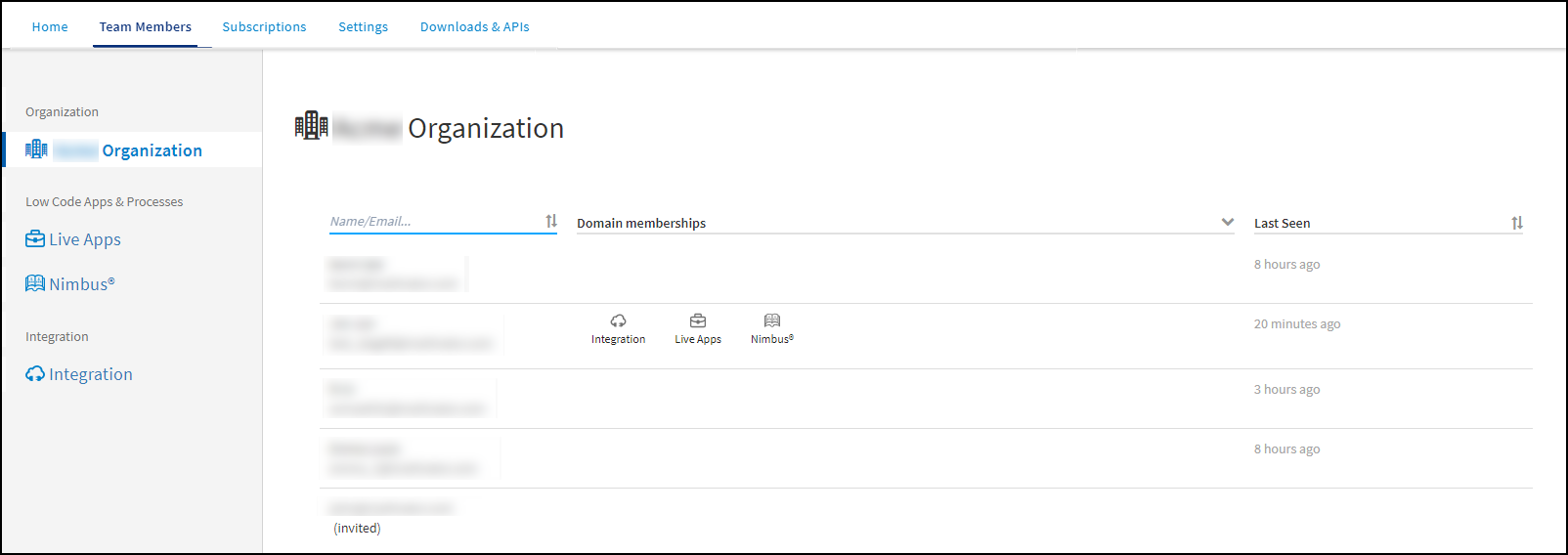This screenshot has width=1568, height=555.
Task: Click the Nimbus book icon in sidebar
Action: click(35, 283)
